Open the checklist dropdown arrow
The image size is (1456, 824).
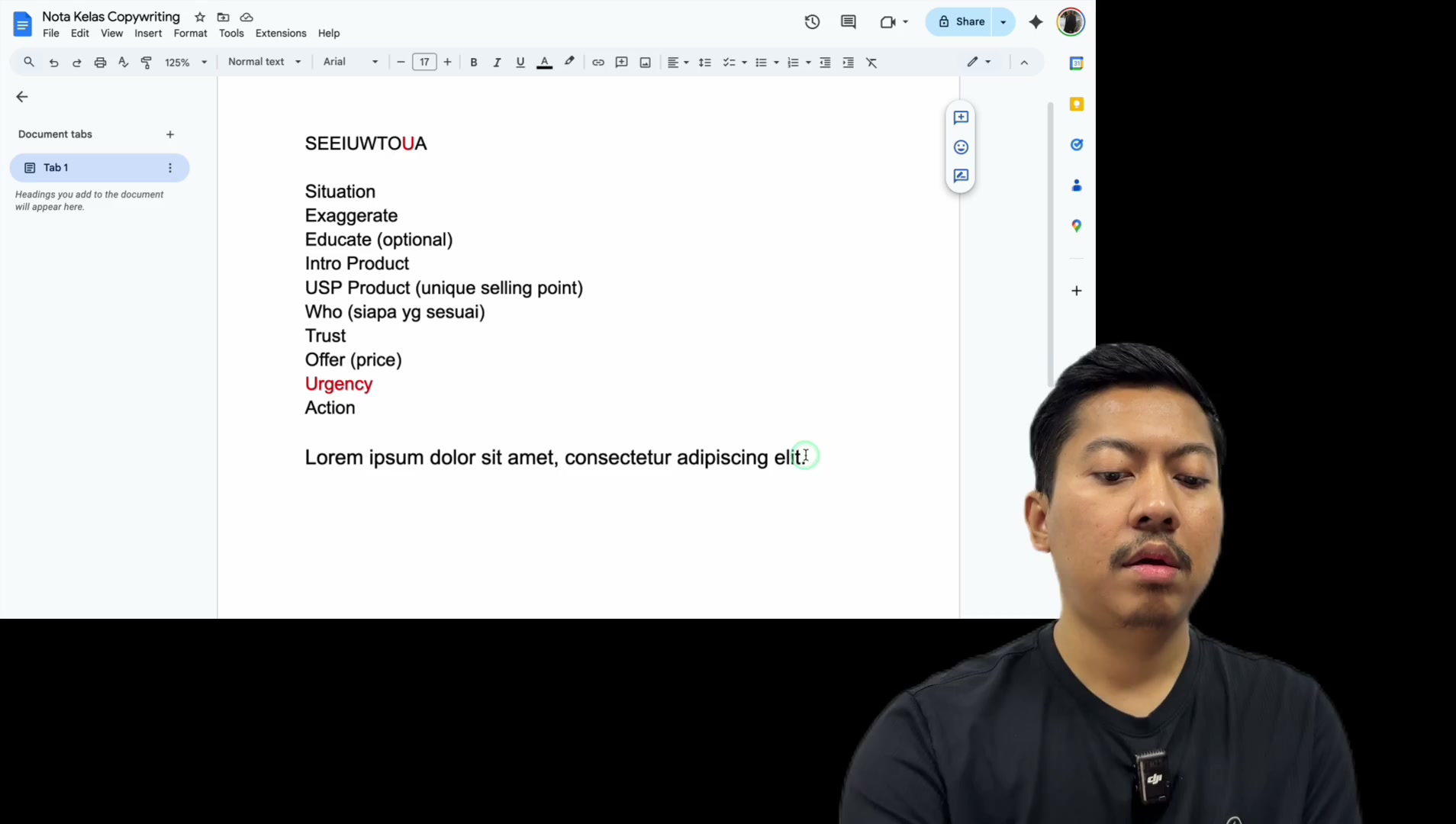744,63
